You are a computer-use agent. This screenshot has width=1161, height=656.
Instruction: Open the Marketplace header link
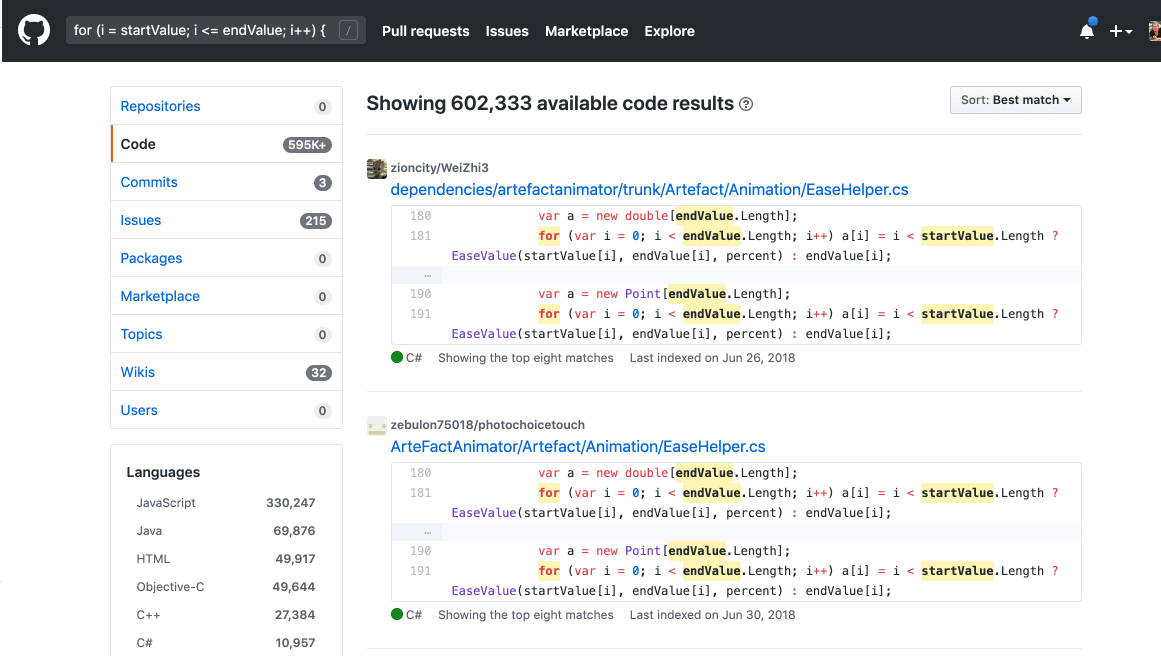[x=586, y=31]
